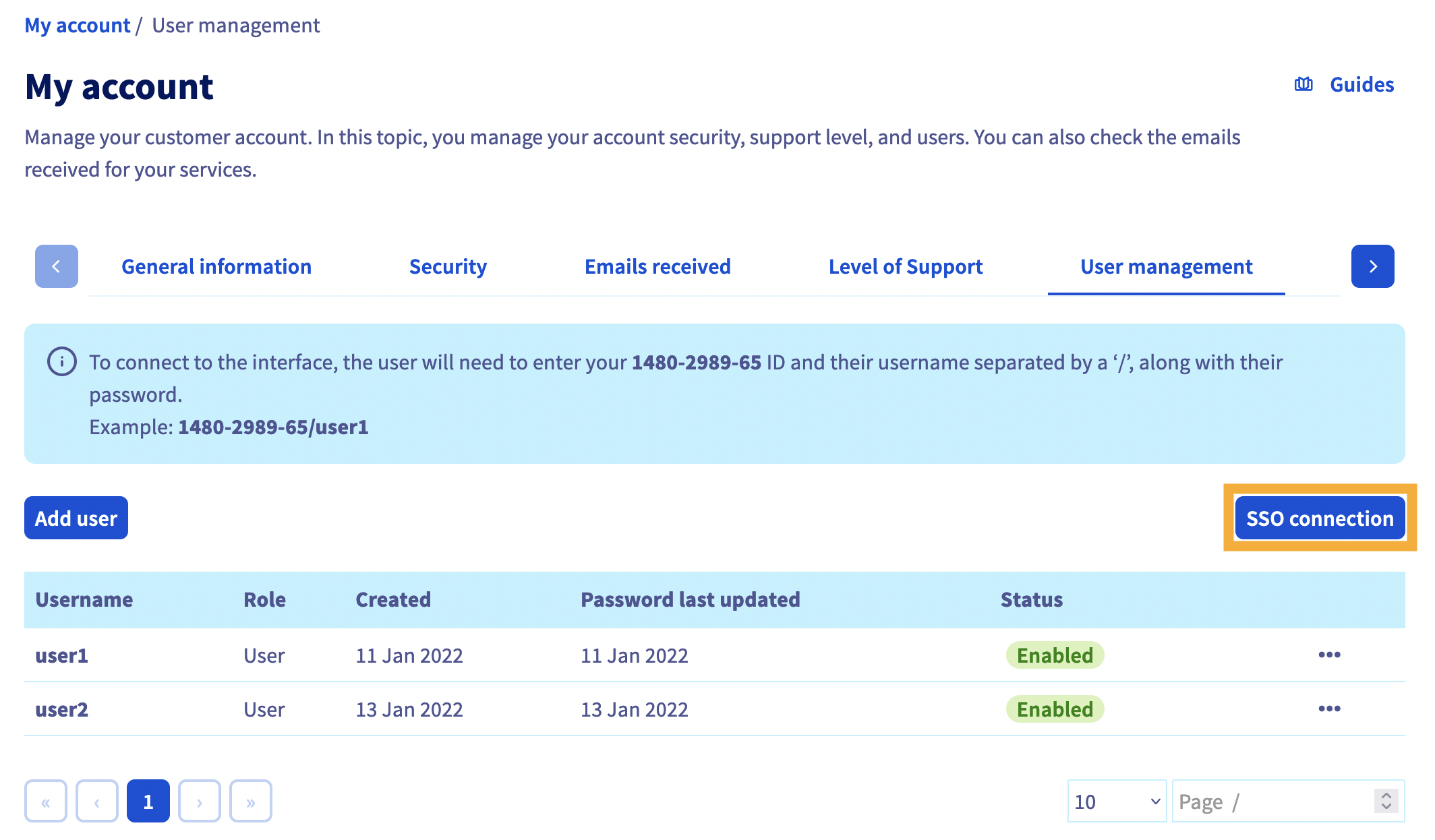This screenshot has height=840, width=1435.
Task: Expand the rows per page dropdown
Action: 1117,802
